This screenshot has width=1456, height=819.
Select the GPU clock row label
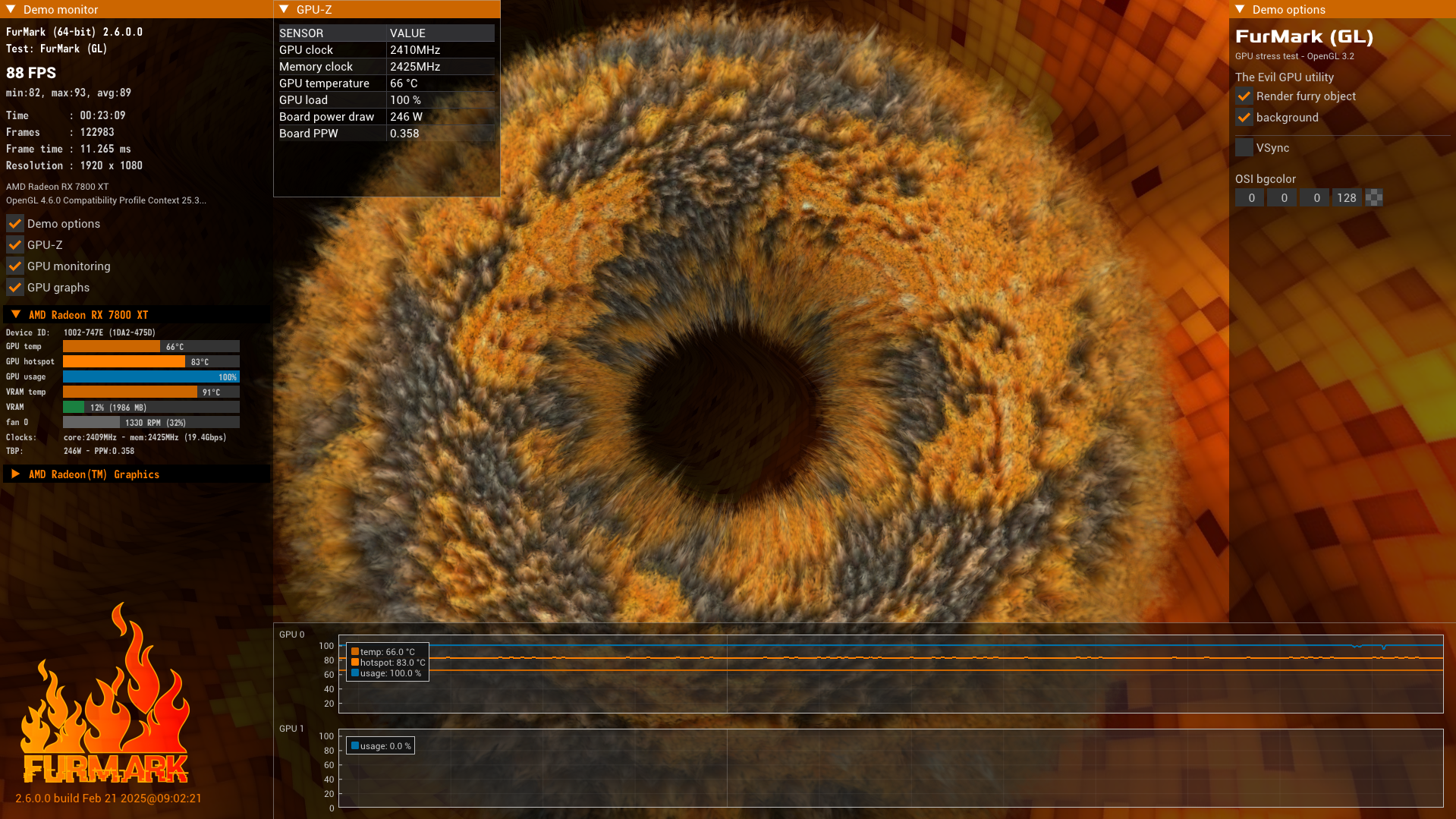(x=306, y=49)
